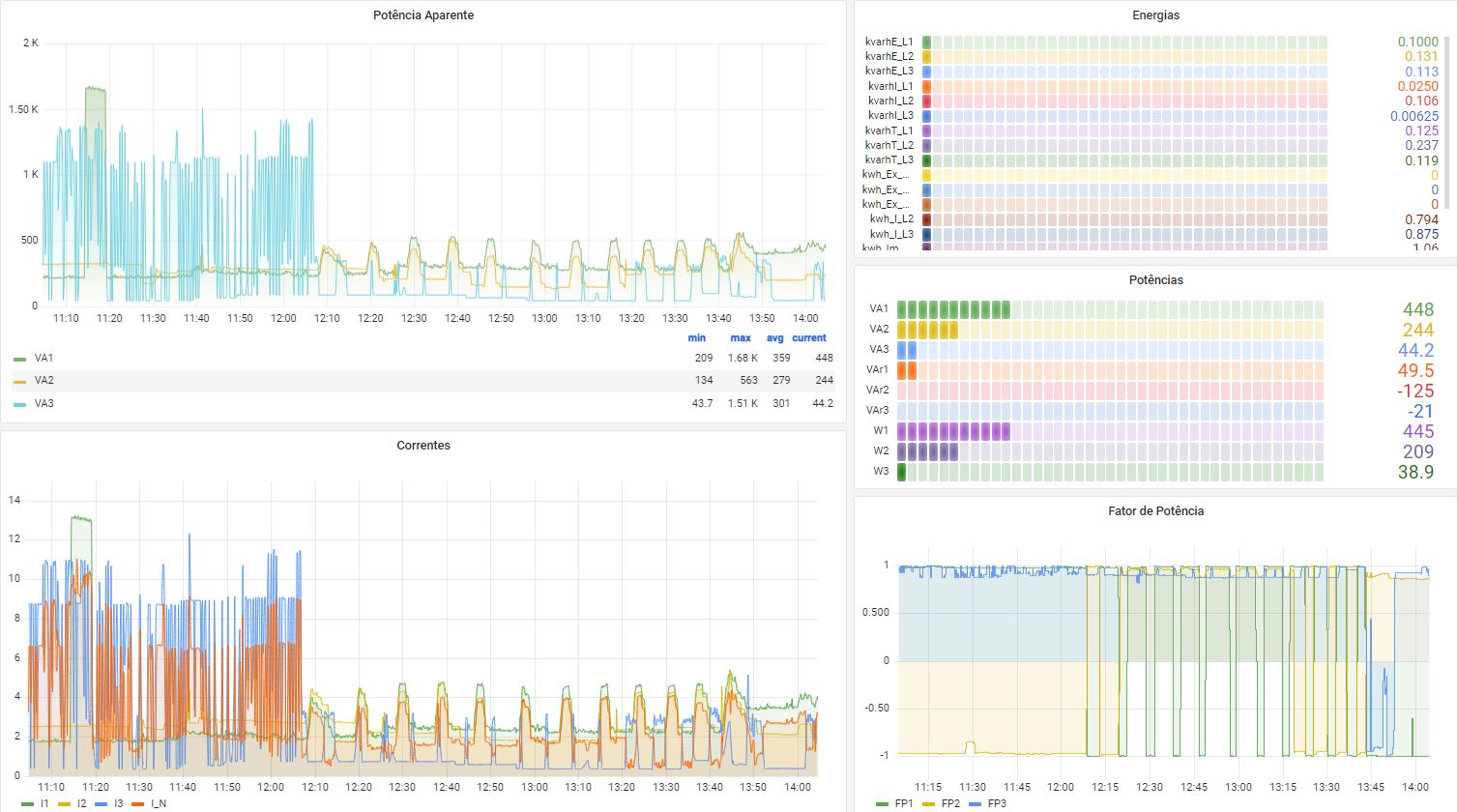Expand the Fator de Potência panel menu

tap(1155, 510)
